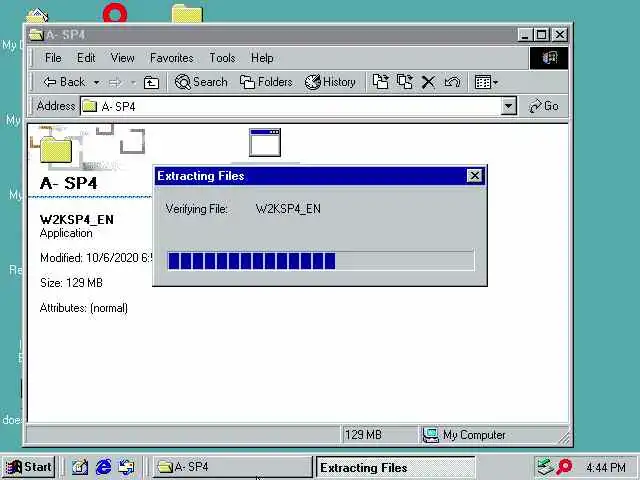
Task: Click the Go button
Action: pyautogui.click(x=544, y=107)
